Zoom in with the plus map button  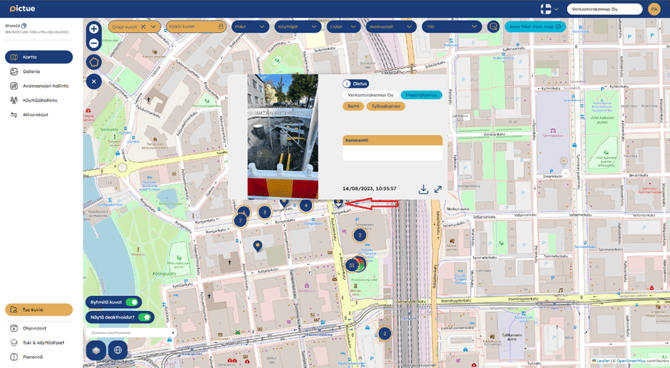click(94, 29)
